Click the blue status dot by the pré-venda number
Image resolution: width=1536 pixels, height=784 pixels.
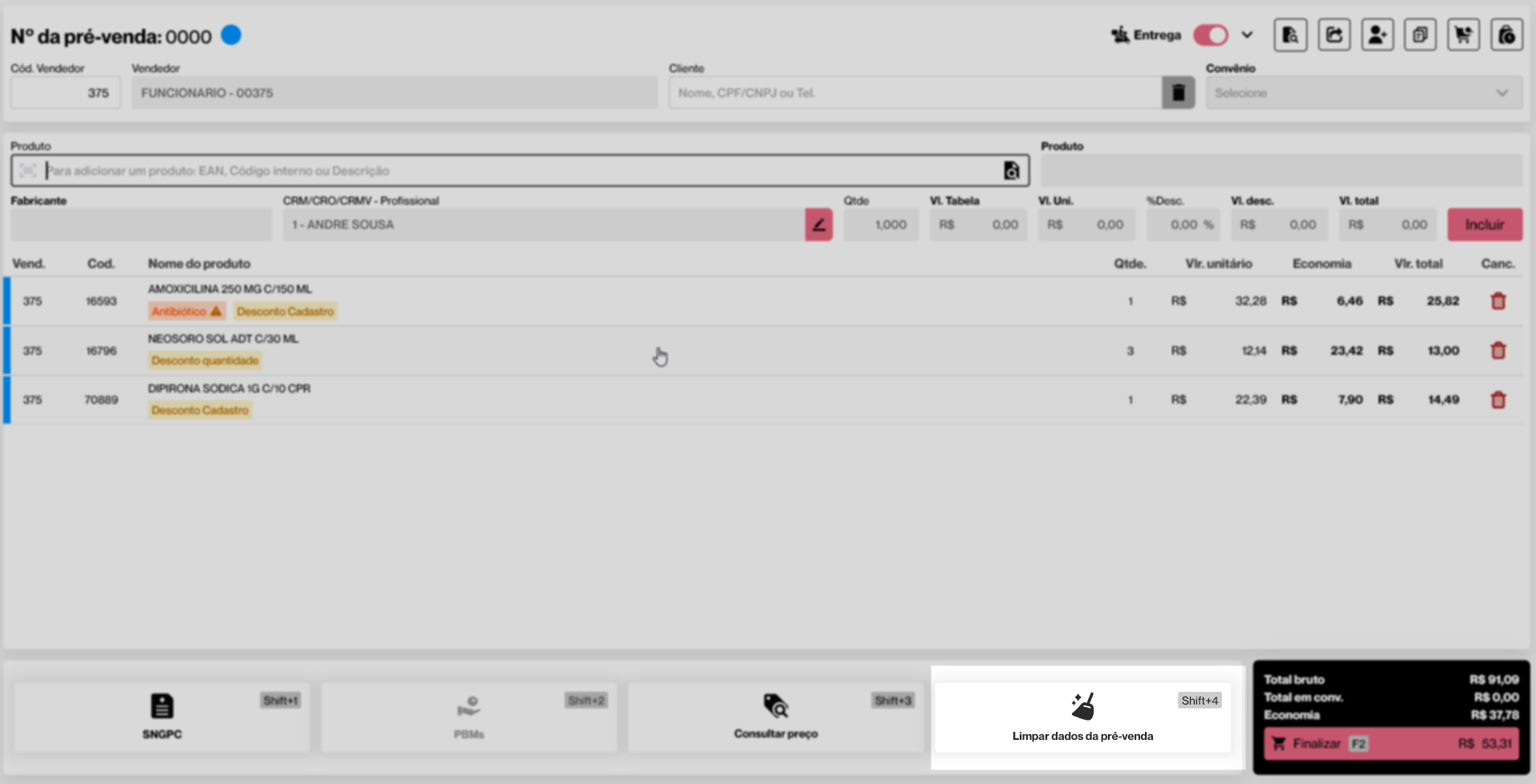click(231, 35)
